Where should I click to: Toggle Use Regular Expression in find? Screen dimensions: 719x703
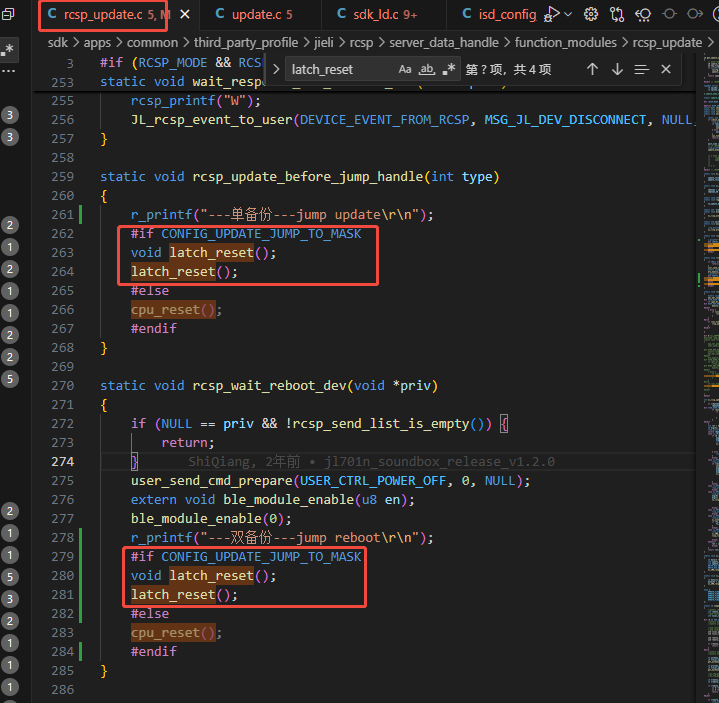coord(448,69)
